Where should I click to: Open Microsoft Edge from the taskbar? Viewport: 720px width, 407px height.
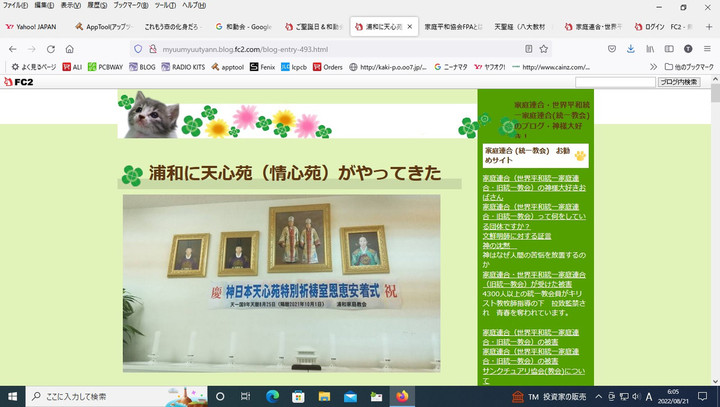pyautogui.click(x=272, y=396)
